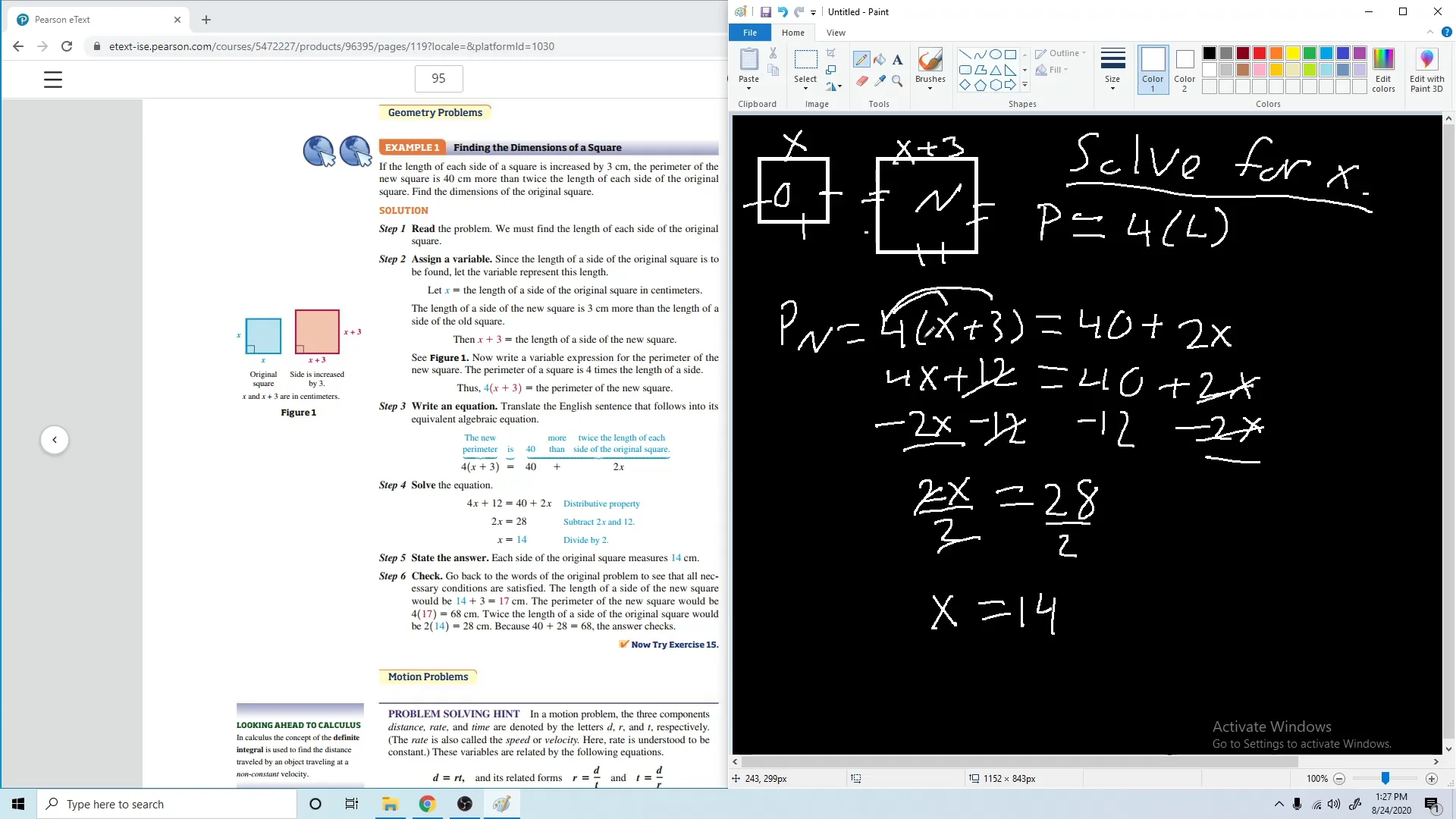Switch to the View ribbon tab
The height and width of the screenshot is (819, 1456).
click(836, 33)
